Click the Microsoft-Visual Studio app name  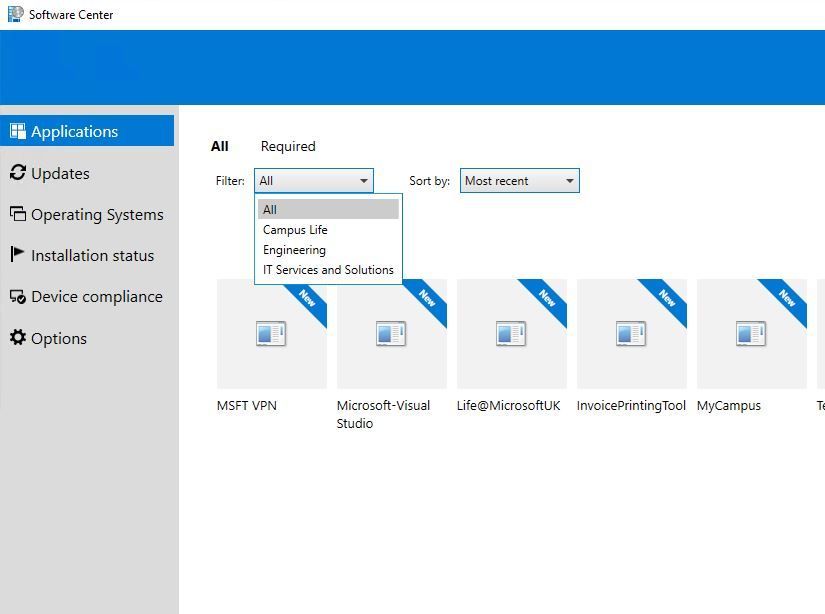pyautogui.click(x=383, y=414)
